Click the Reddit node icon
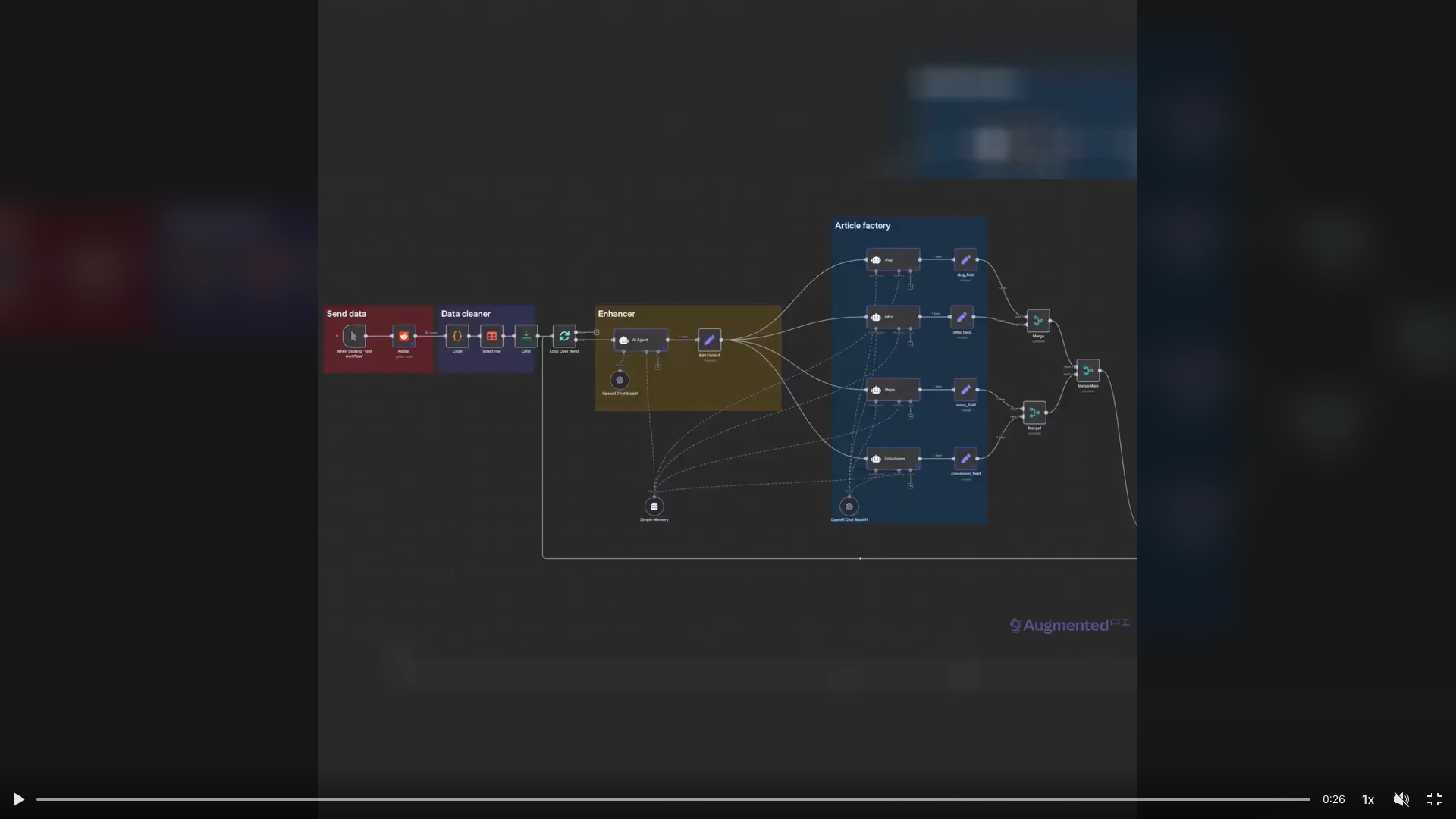Viewport: 1456px width, 819px height. pyautogui.click(x=403, y=336)
